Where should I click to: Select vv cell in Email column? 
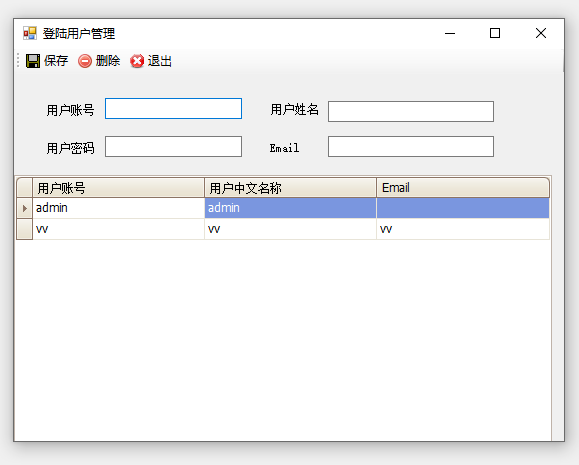click(x=463, y=229)
